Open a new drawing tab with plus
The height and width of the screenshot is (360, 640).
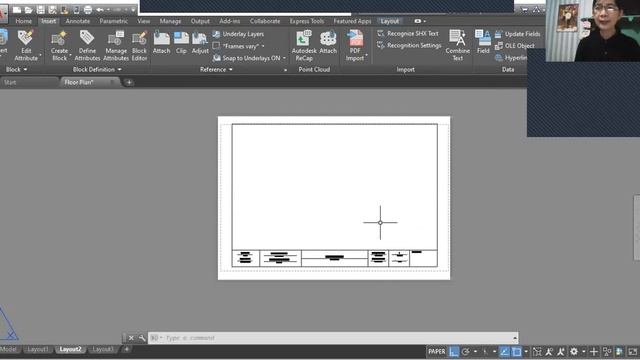tap(129, 82)
